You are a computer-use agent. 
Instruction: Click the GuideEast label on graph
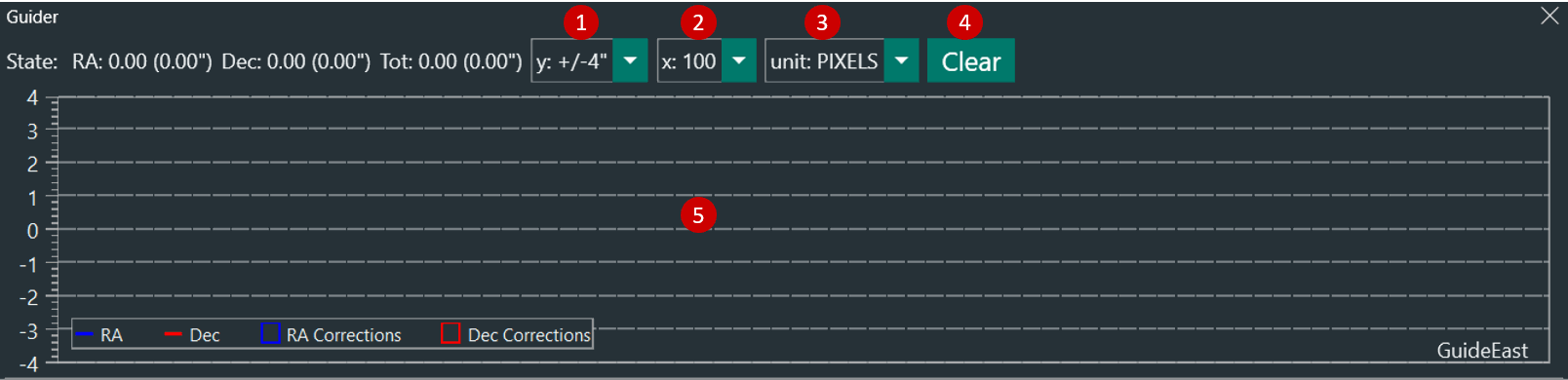1482,351
